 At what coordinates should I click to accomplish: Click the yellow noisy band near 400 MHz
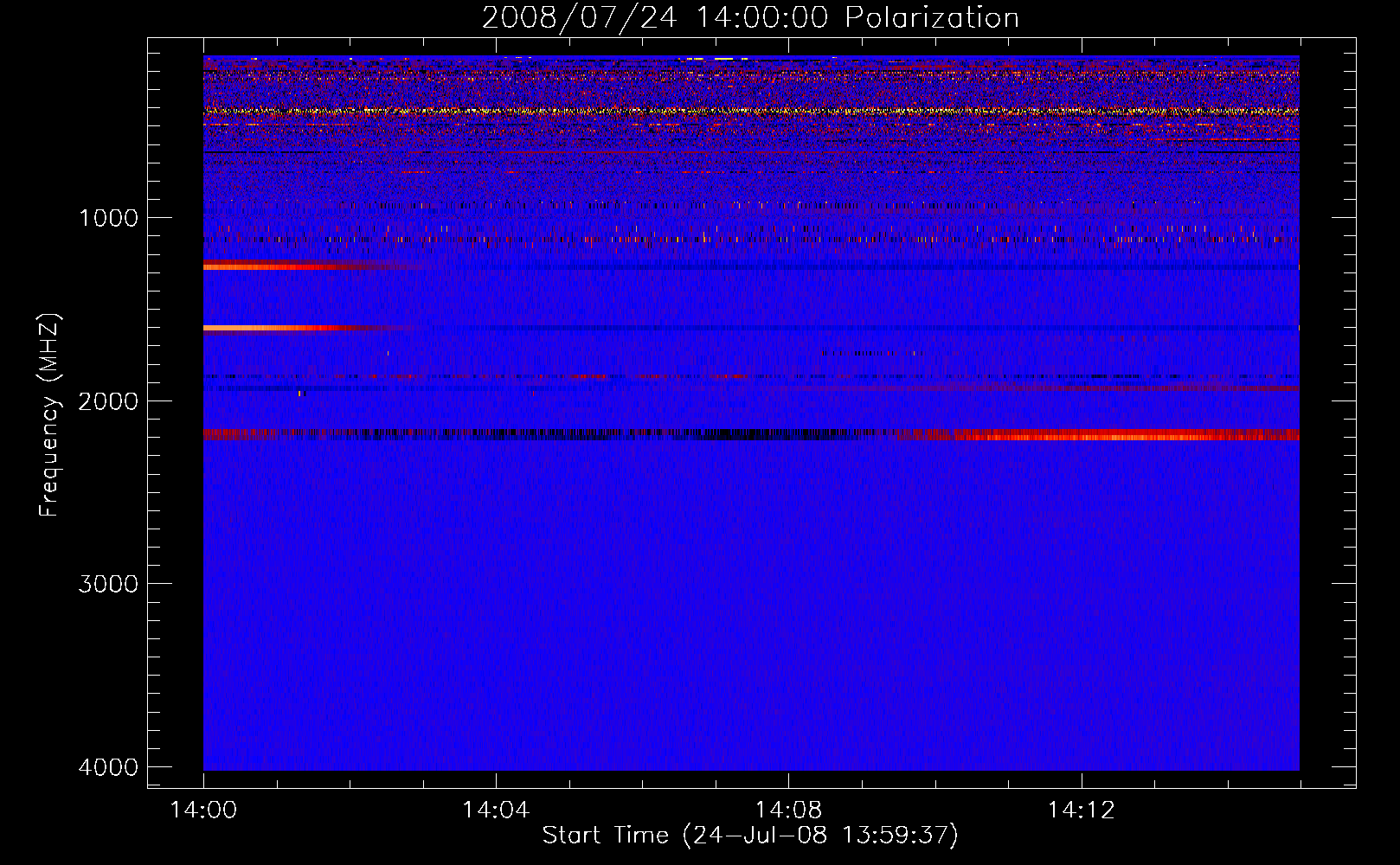point(751,111)
